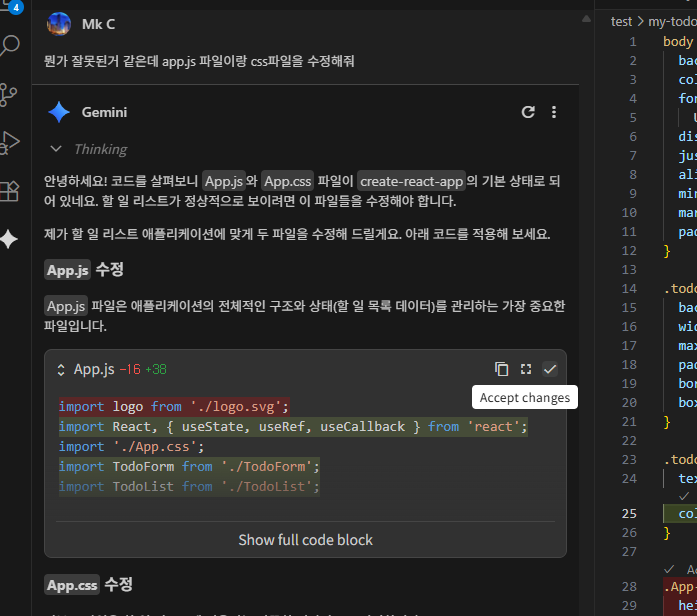This screenshot has width=697, height=616.
Task: Accept changes for App.js
Action: (x=550, y=369)
